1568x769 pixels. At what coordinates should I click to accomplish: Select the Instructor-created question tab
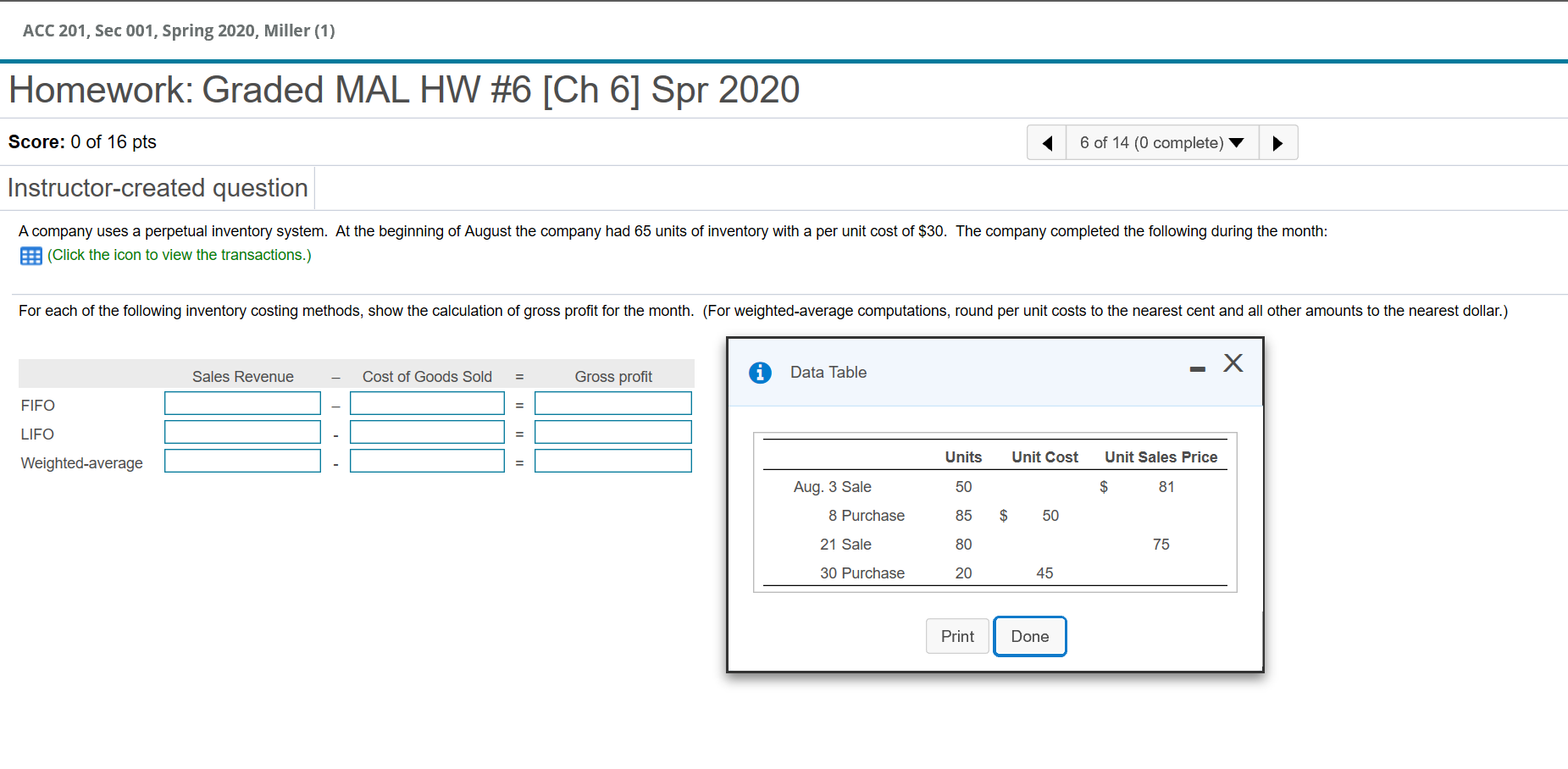pos(158,187)
